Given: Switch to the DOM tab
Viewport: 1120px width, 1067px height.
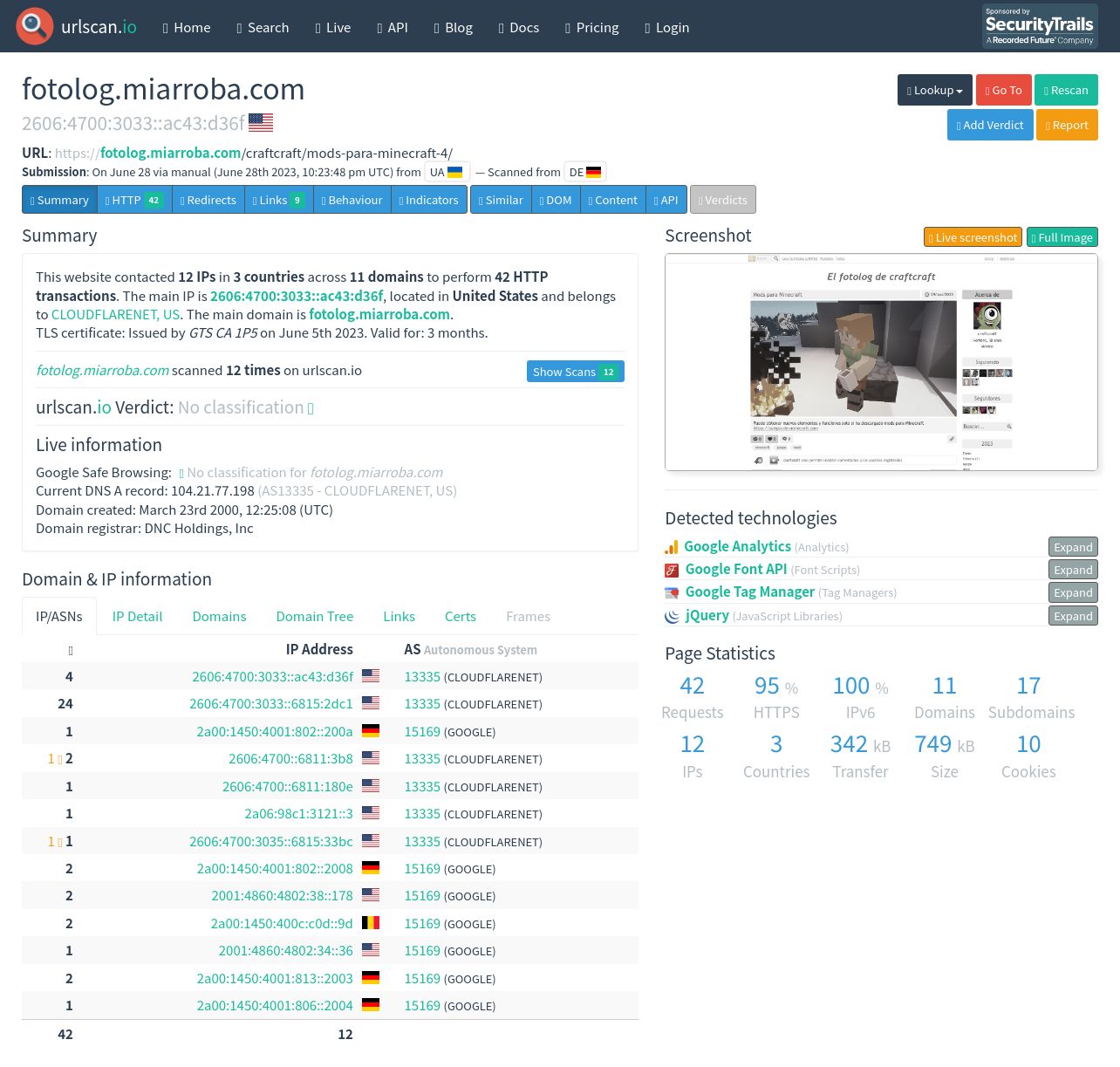Looking at the screenshot, I should point(556,200).
